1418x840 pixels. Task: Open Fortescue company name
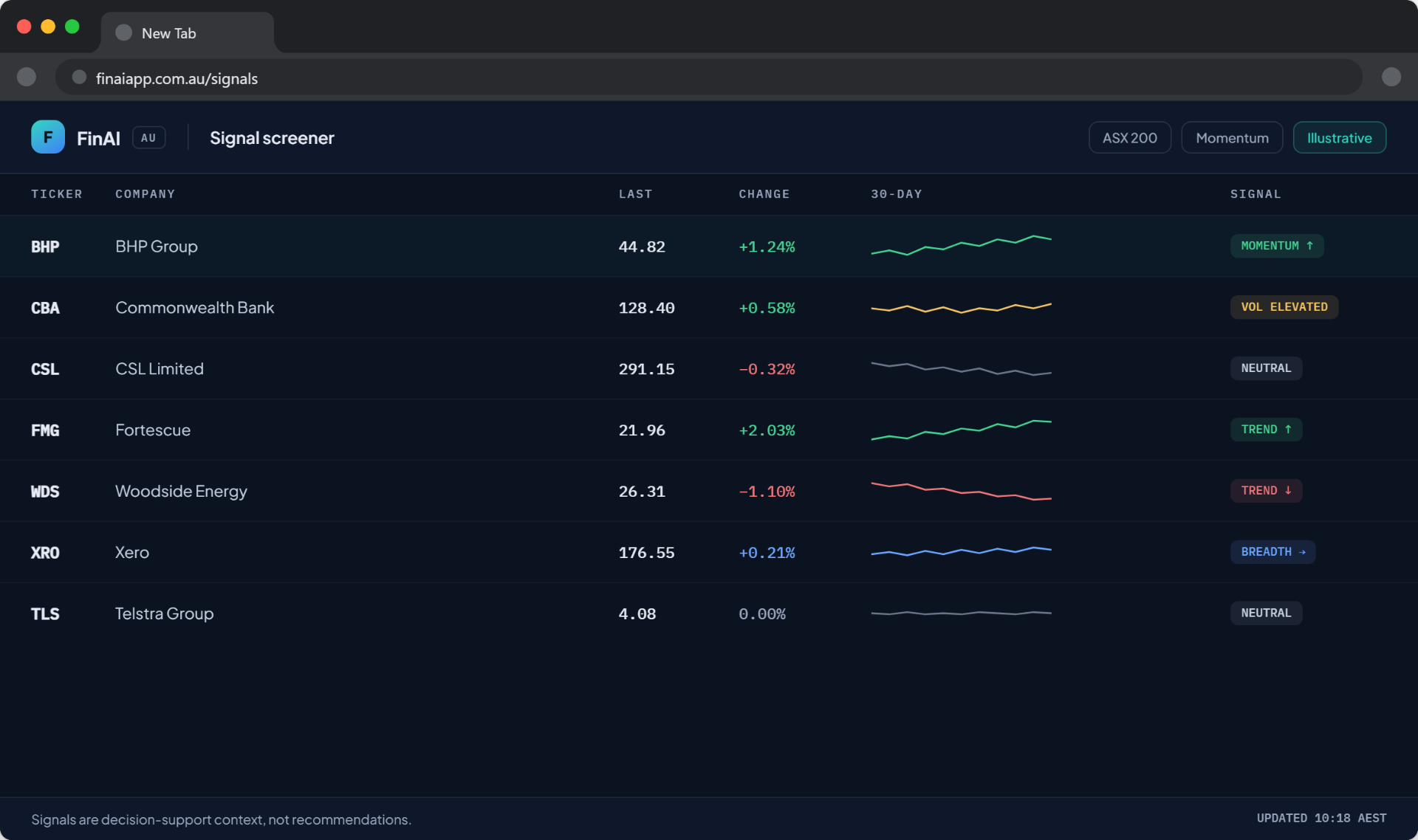(153, 430)
